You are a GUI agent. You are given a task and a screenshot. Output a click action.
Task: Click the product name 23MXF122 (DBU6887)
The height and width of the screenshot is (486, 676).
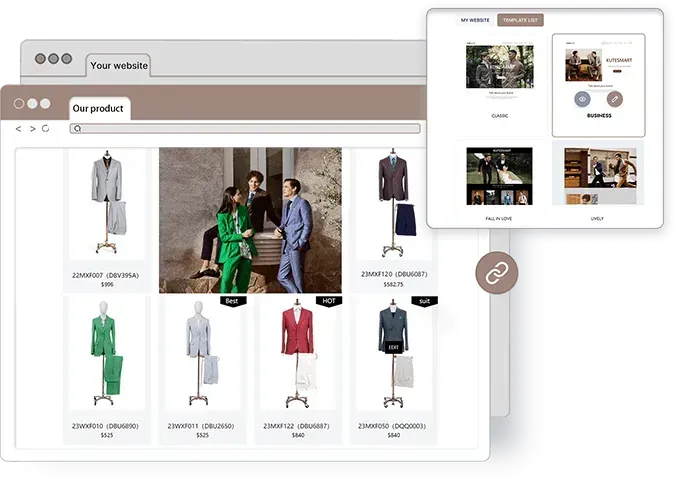pos(297,426)
